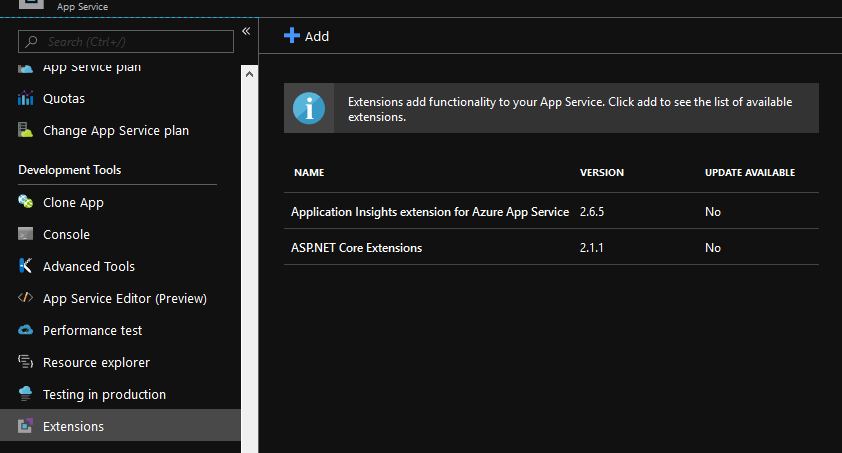Open App Service Editor (Preview)
This screenshot has height=453, width=842.
125,298
